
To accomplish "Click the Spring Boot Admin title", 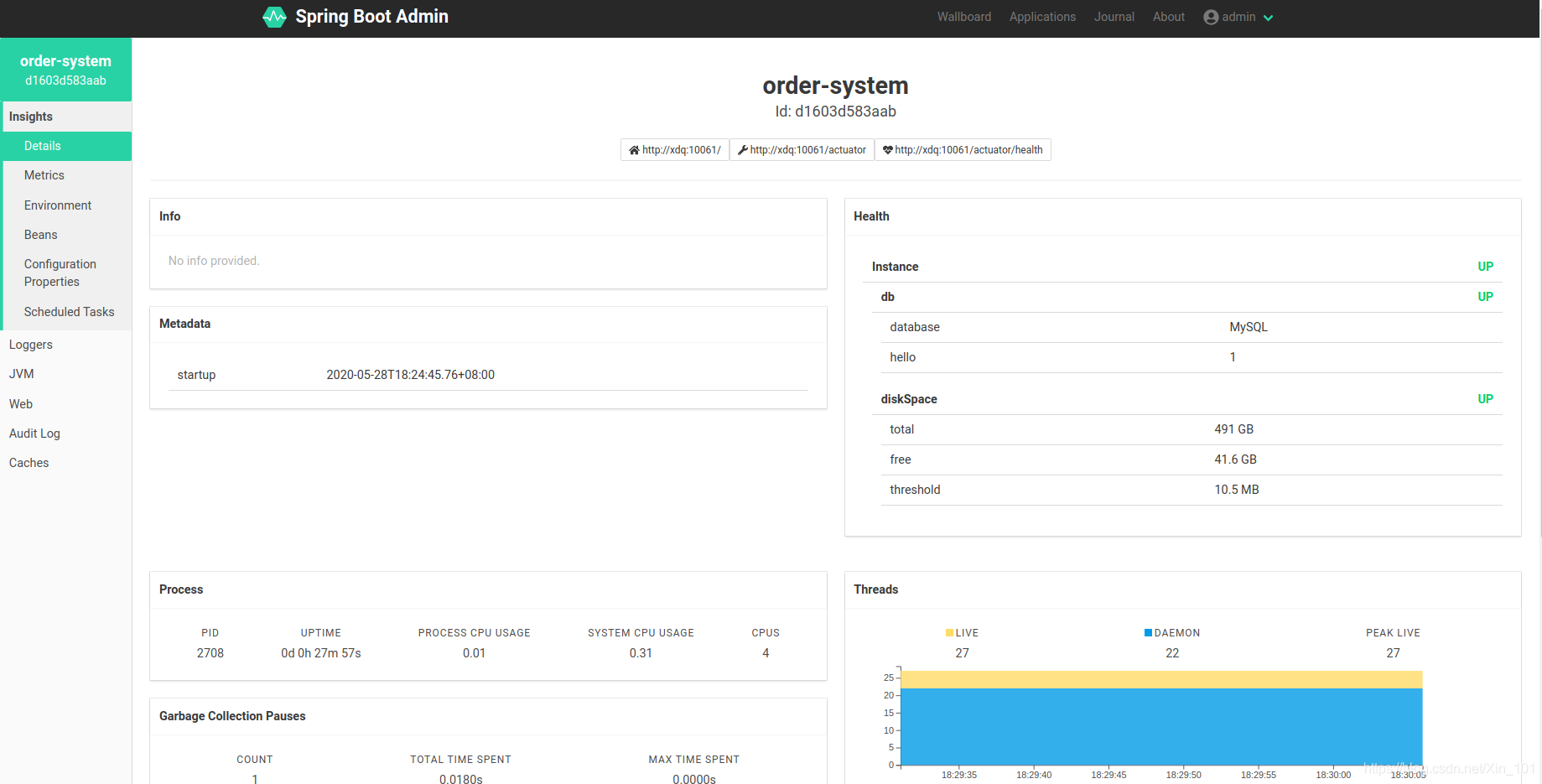I will tap(371, 17).
